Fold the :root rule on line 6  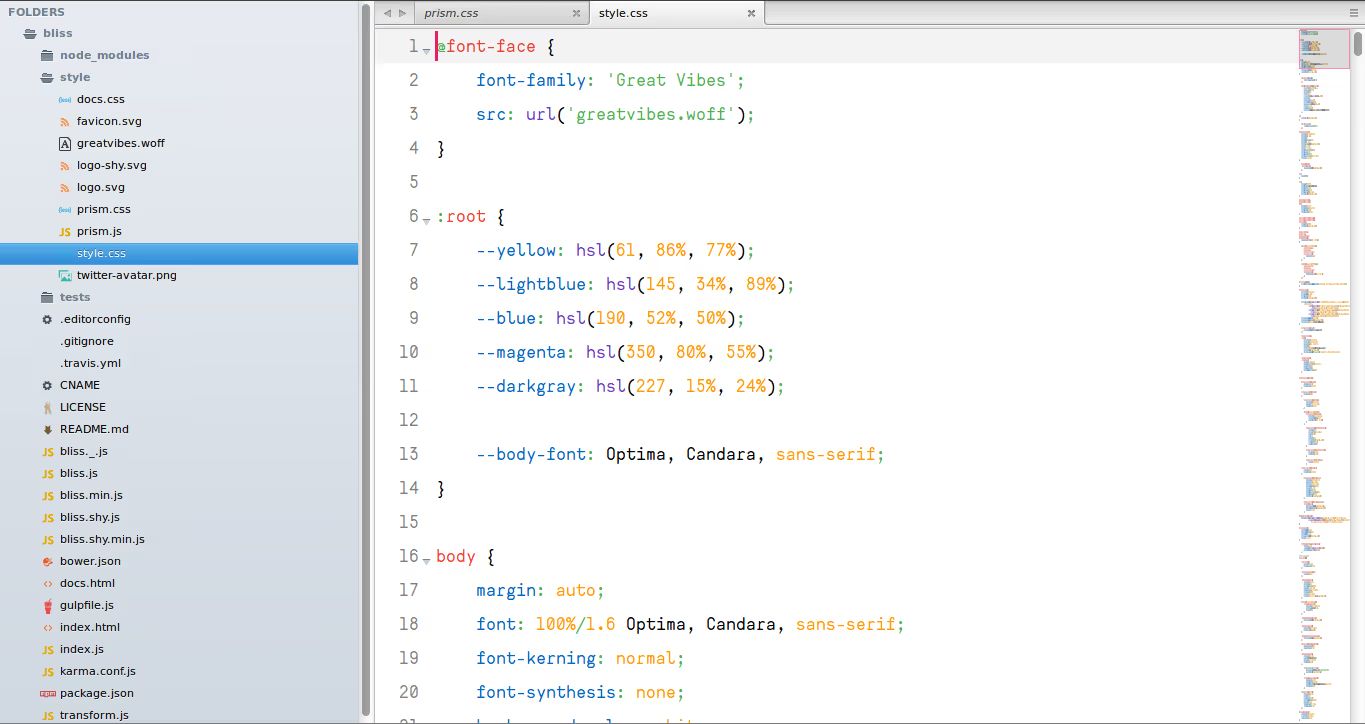(x=427, y=219)
